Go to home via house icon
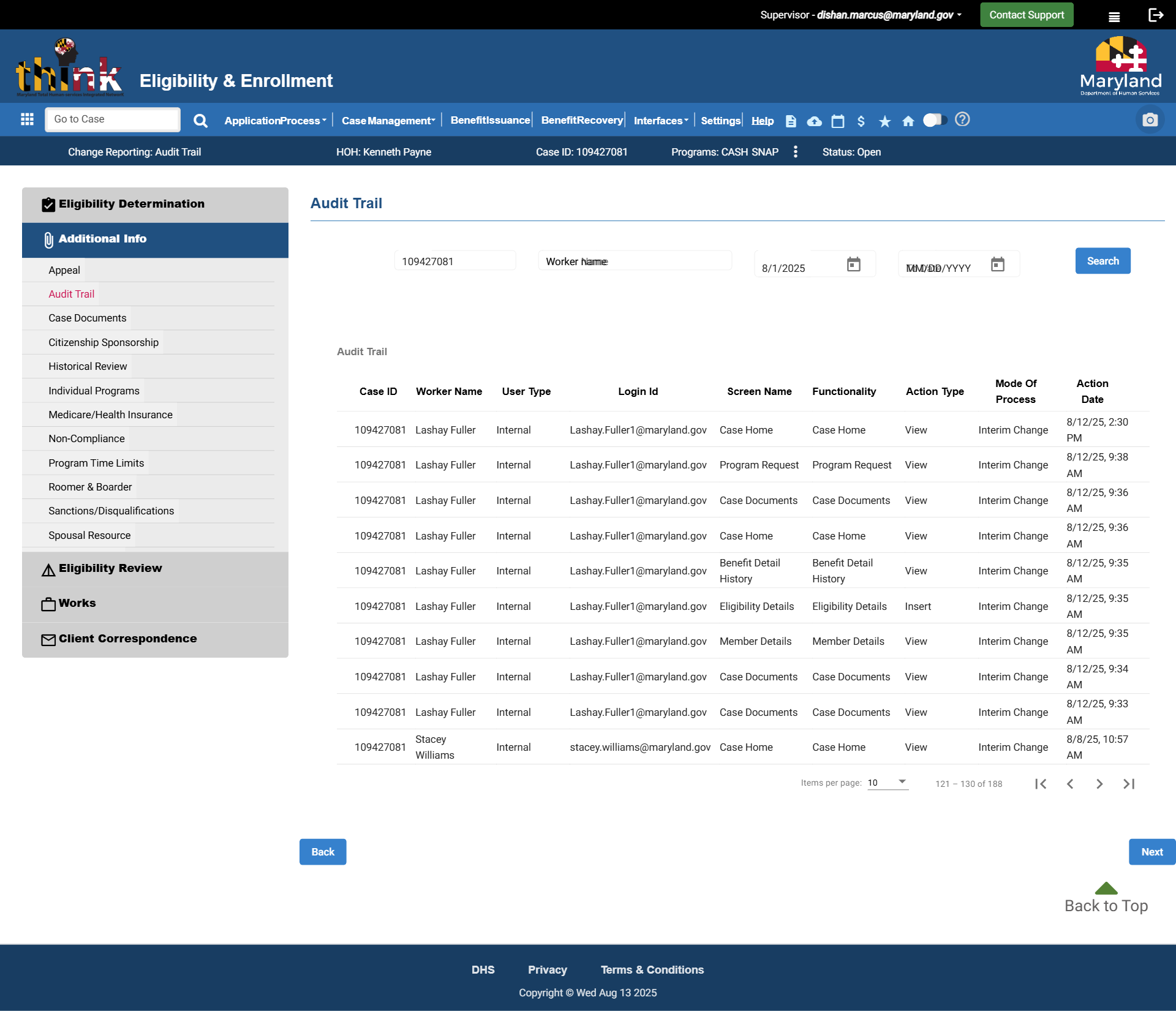 (908, 121)
